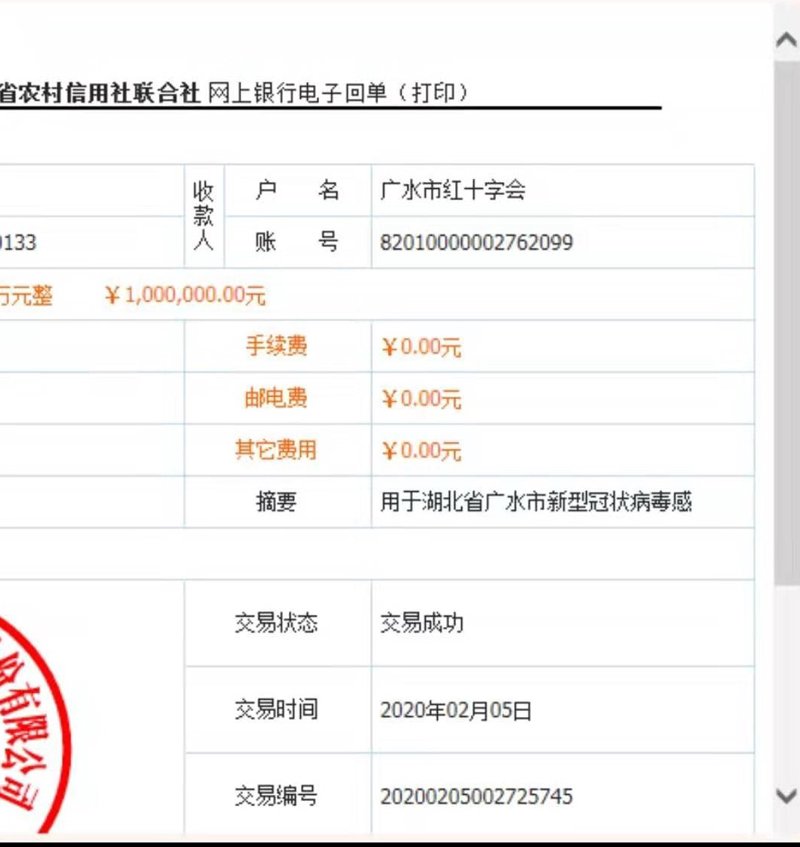Click the amount ¥1,000,000.00元
The height and width of the screenshot is (847, 800).
[x=185, y=295]
